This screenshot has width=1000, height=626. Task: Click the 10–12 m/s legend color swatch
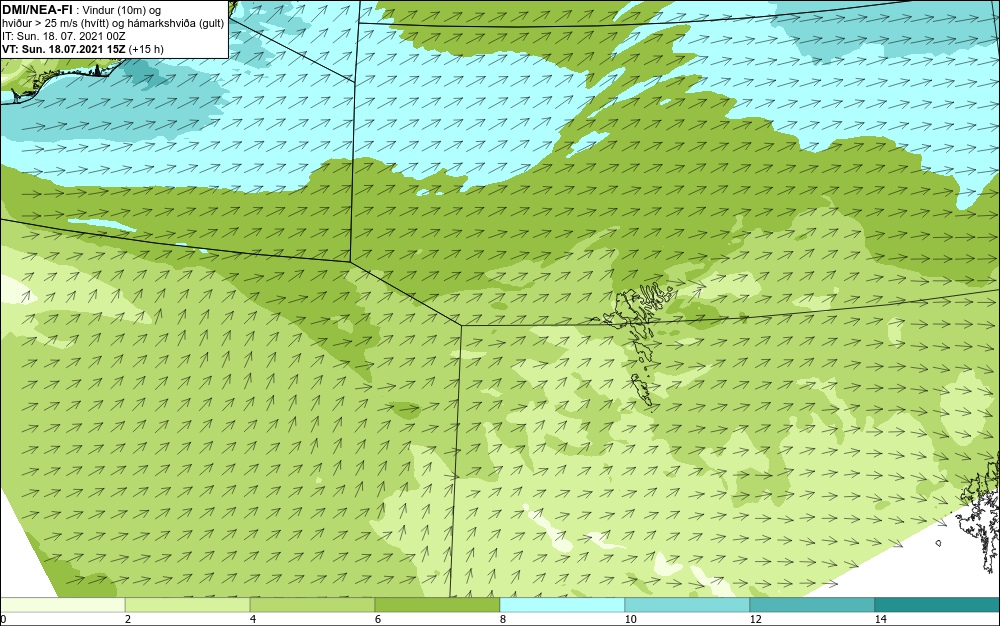[687, 605]
